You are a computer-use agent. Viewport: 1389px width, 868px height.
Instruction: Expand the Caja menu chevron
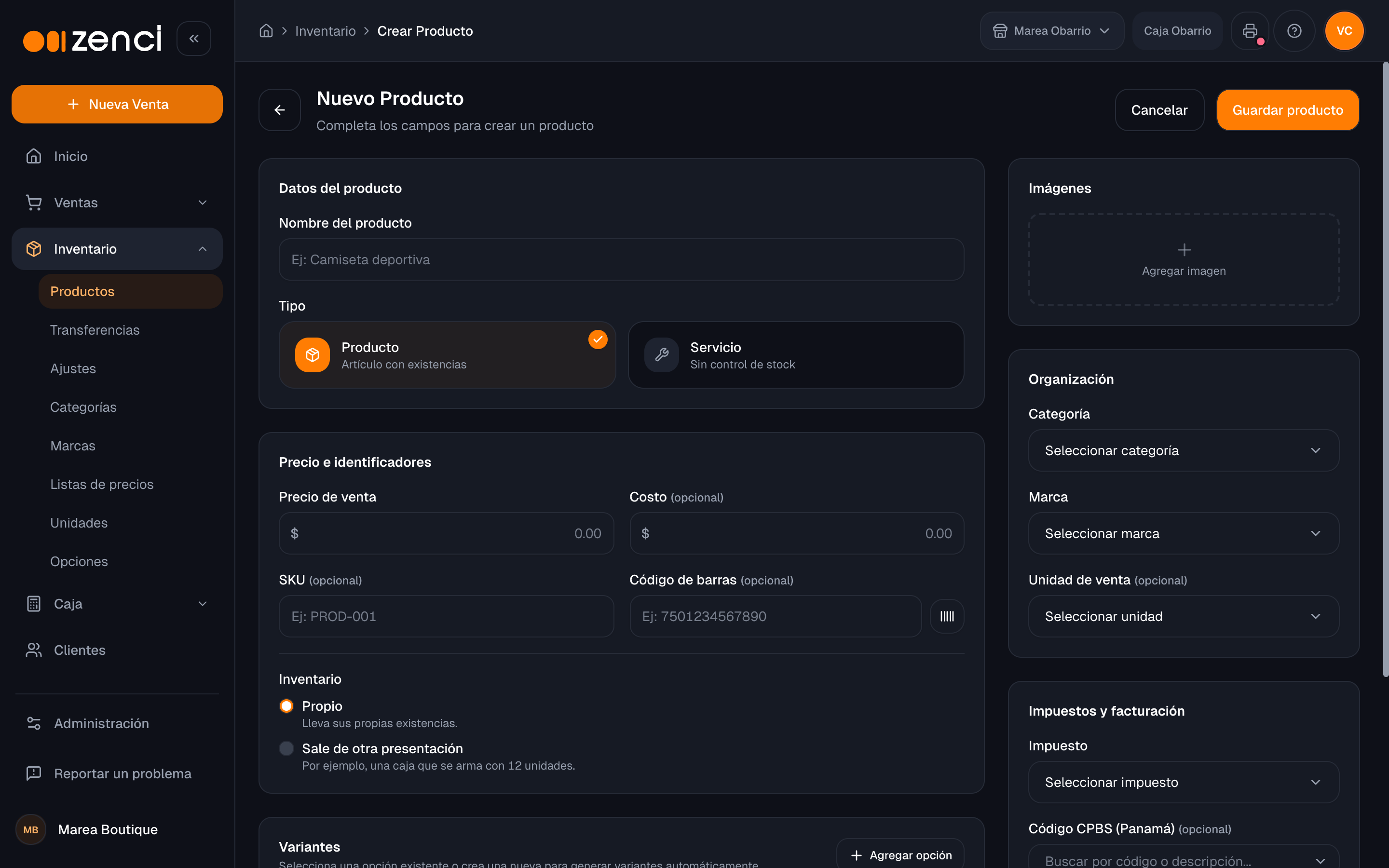click(x=202, y=604)
